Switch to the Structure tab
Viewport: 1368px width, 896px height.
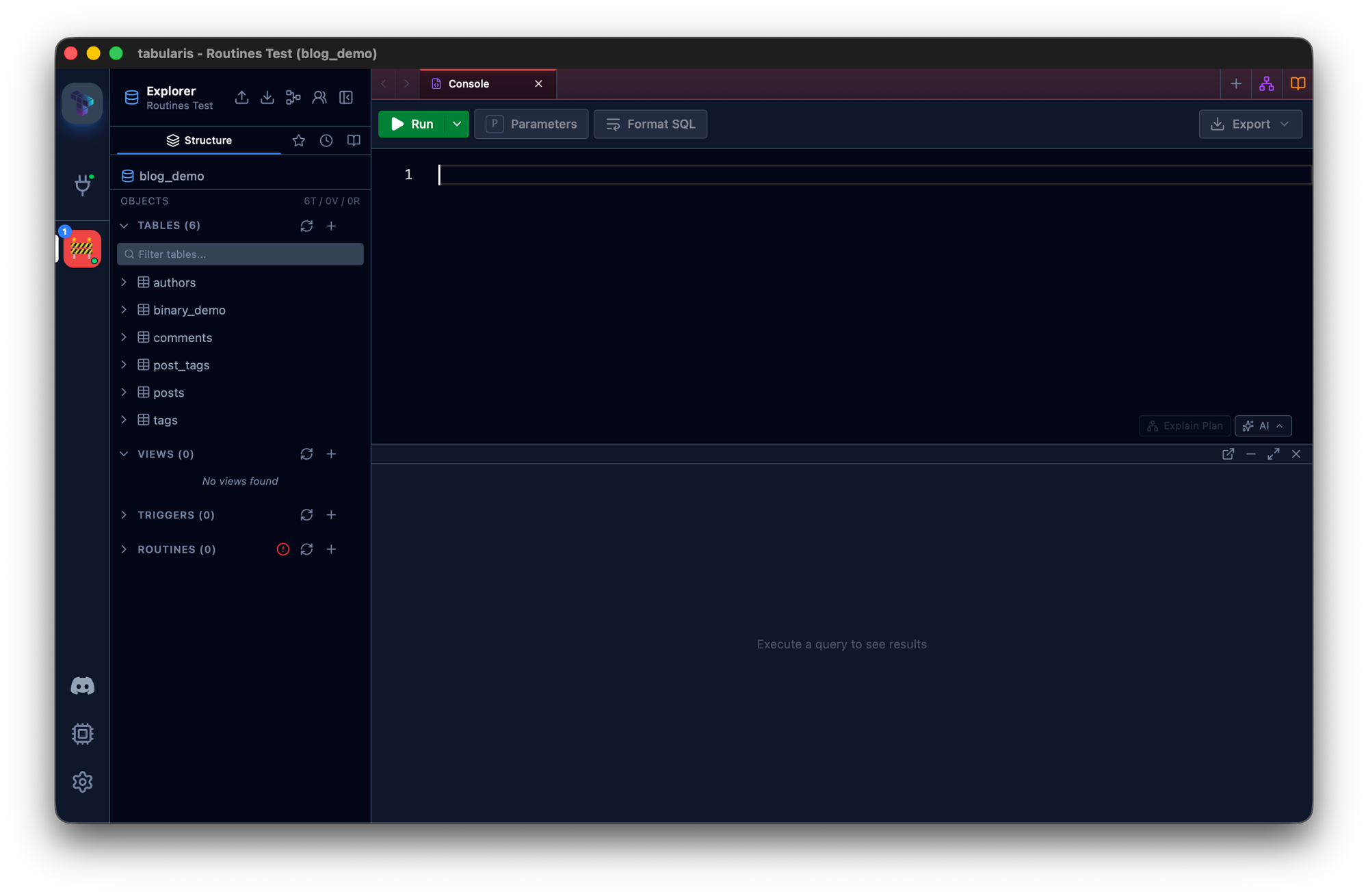(x=199, y=140)
